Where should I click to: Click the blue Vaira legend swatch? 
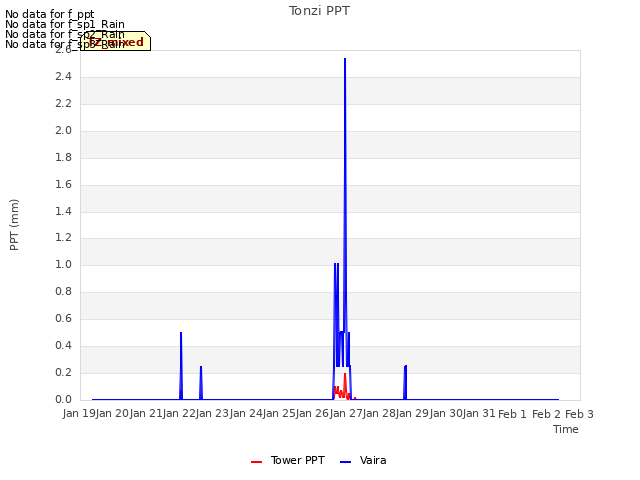click(x=345, y=462)
